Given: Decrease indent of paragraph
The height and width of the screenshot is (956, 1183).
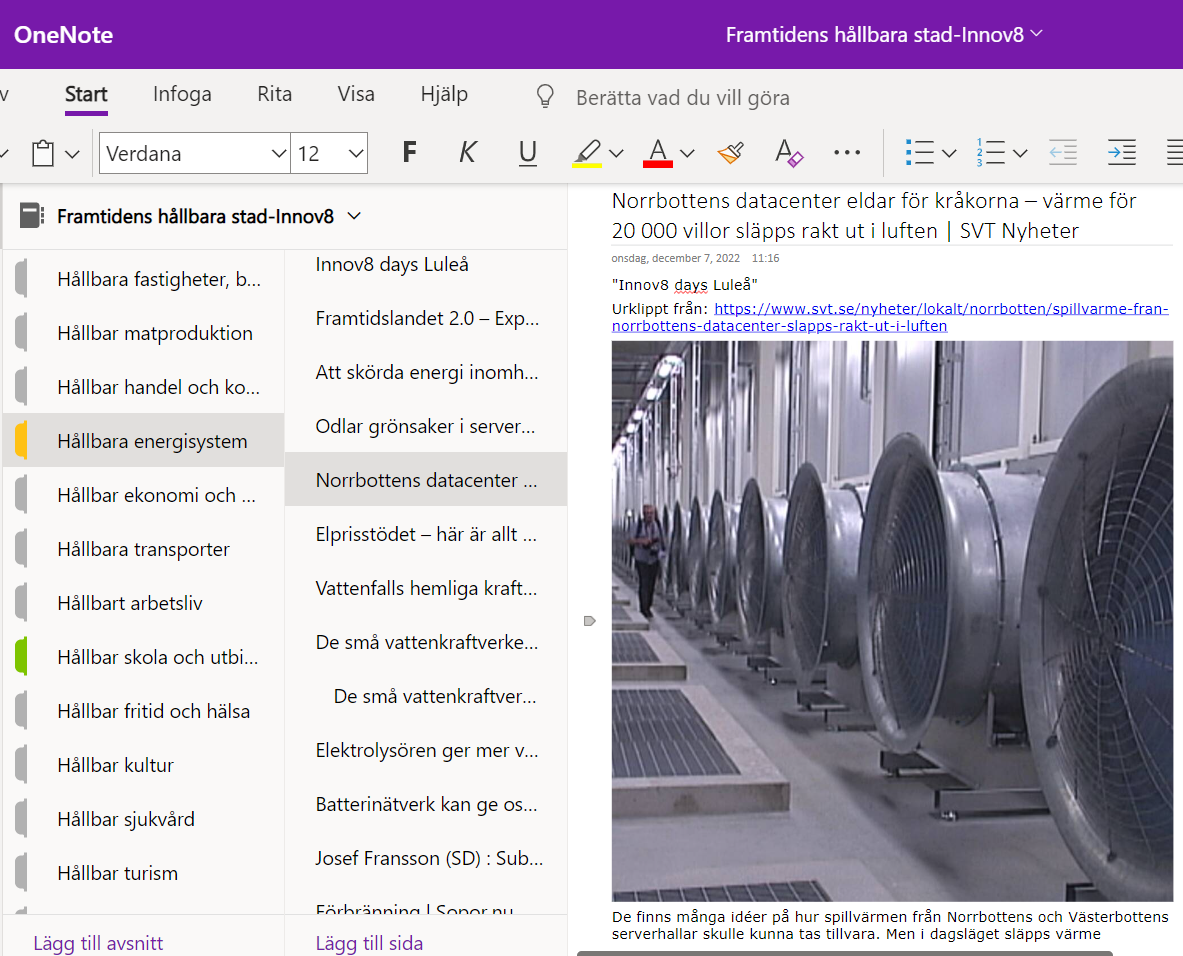Looking at the screenshot, I should coord(1063,152).
